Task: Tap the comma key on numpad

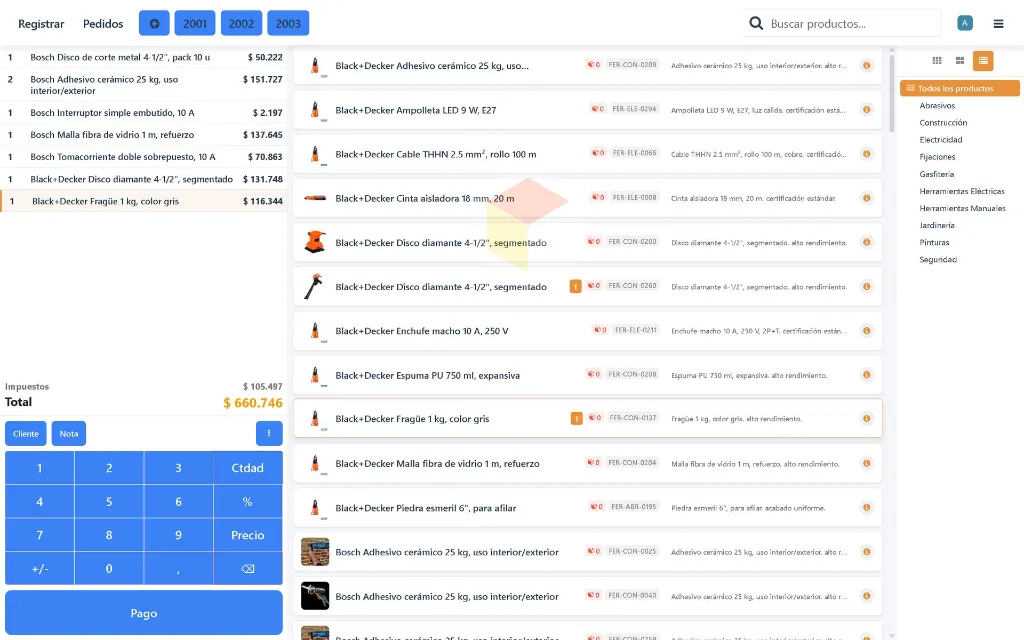Action: click(x=178, y=569)
